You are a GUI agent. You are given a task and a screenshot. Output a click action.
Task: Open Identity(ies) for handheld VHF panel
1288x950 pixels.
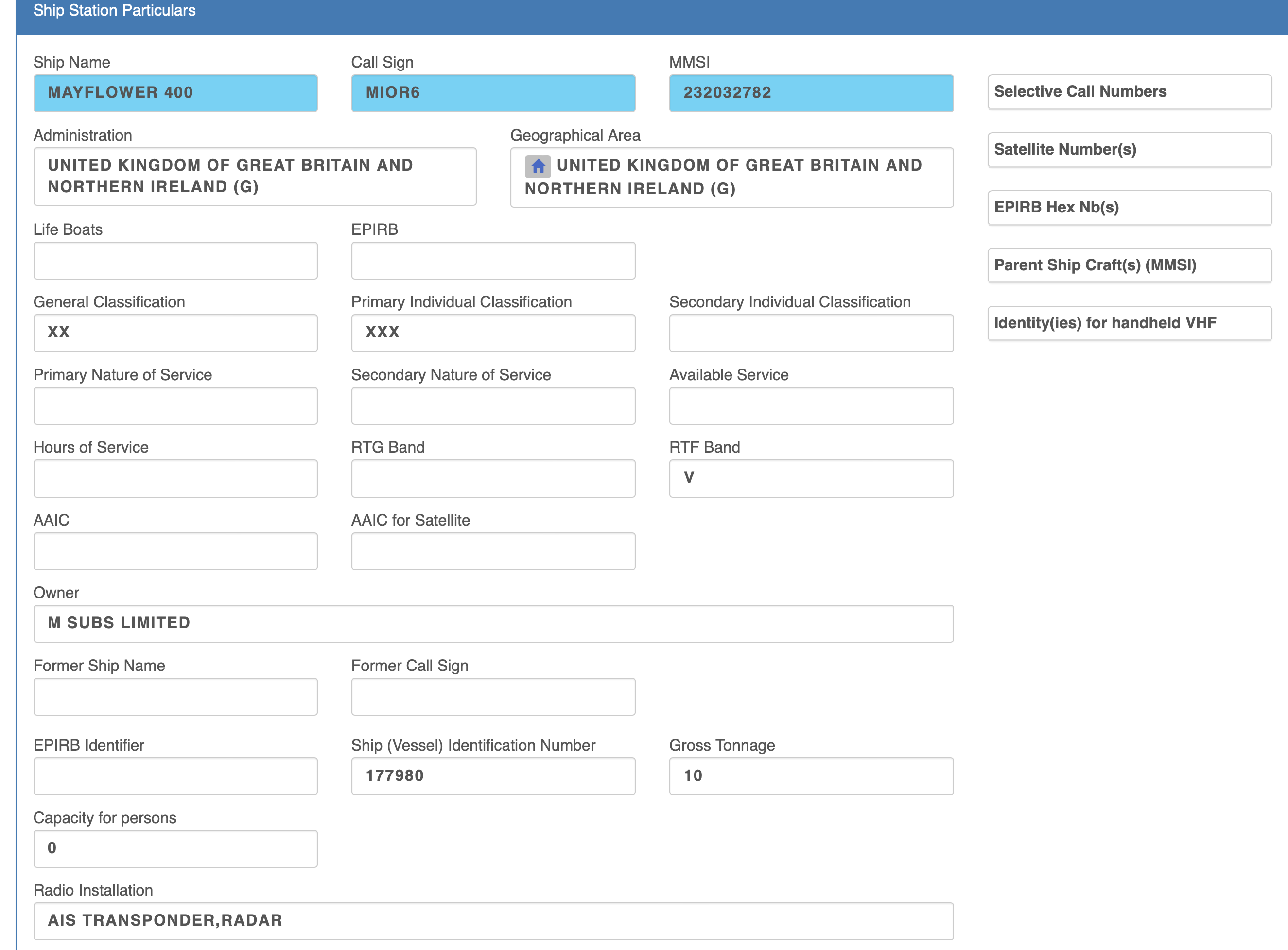tap(1130, 323)
